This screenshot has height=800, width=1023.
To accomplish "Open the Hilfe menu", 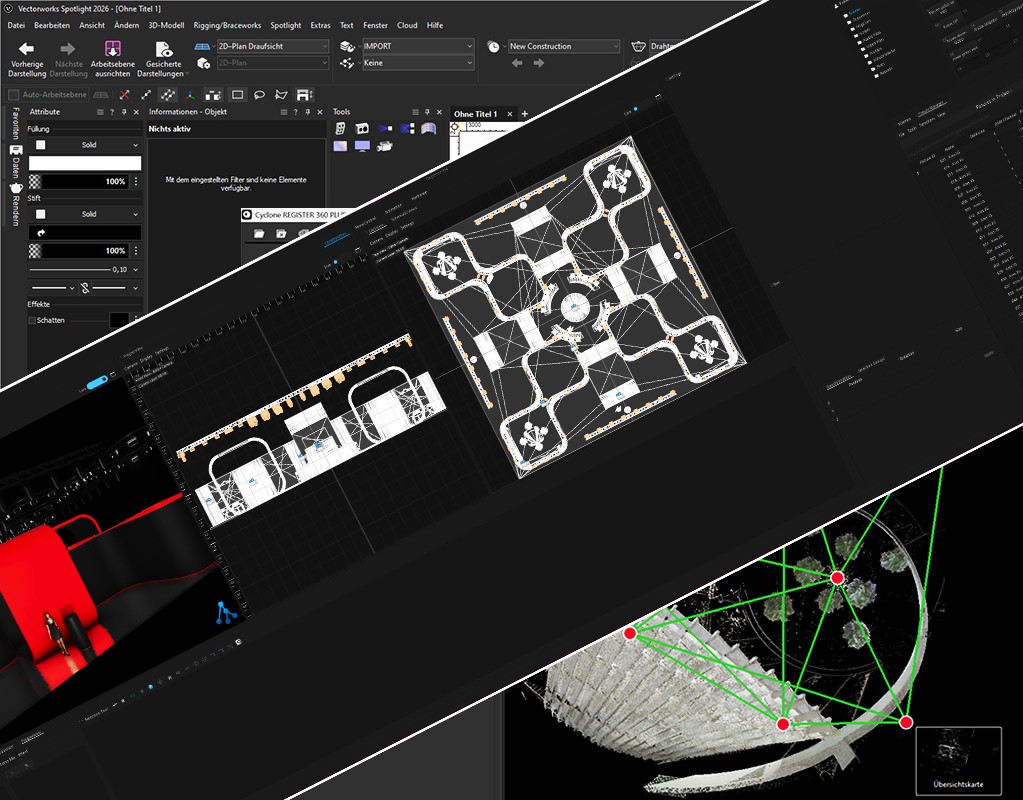I will (435, 25).
